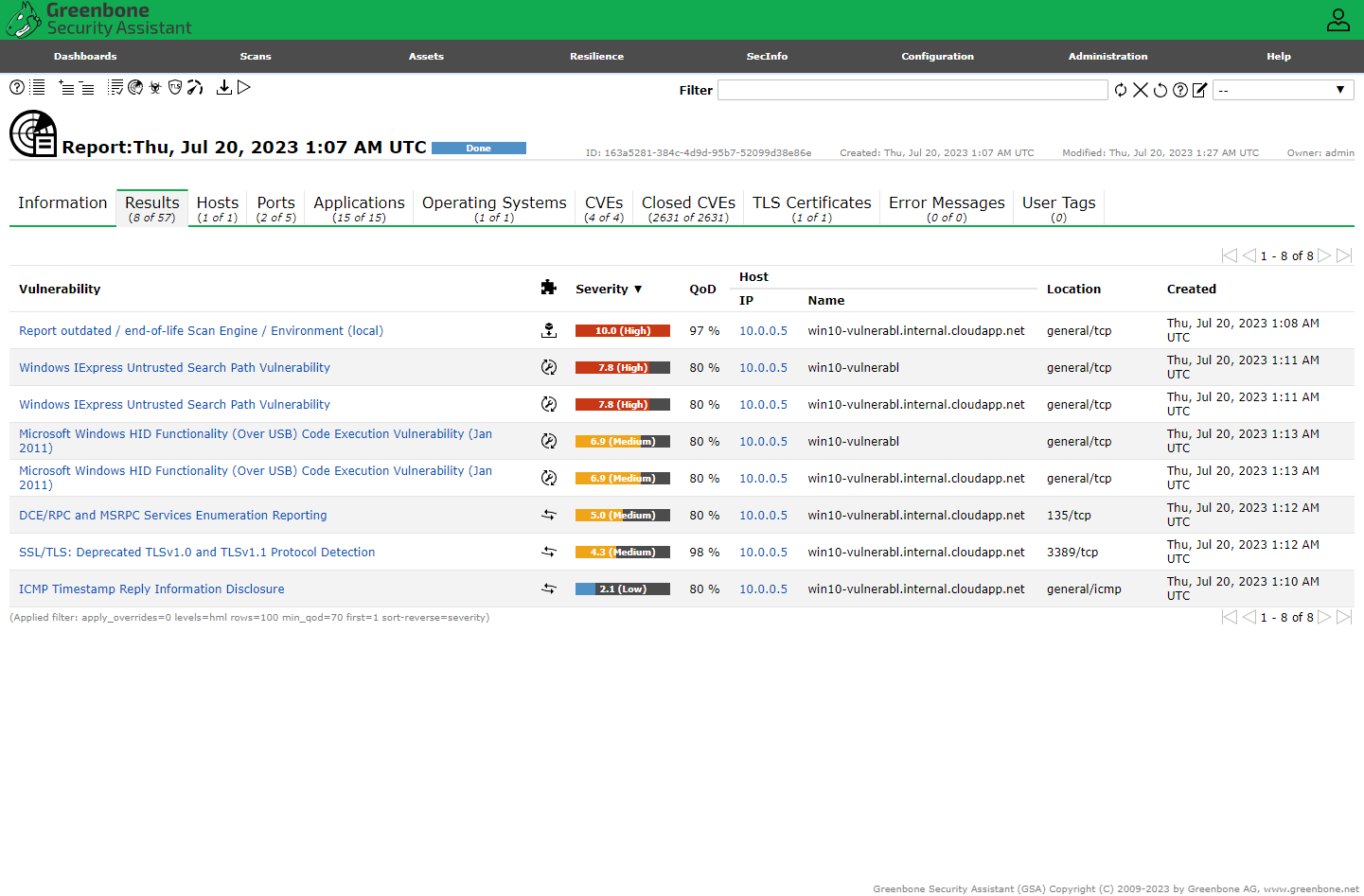The width and height of the screenshot is (1364, 896).
Task: Click the remove report from assets icon
Action: tap(86, 88)
